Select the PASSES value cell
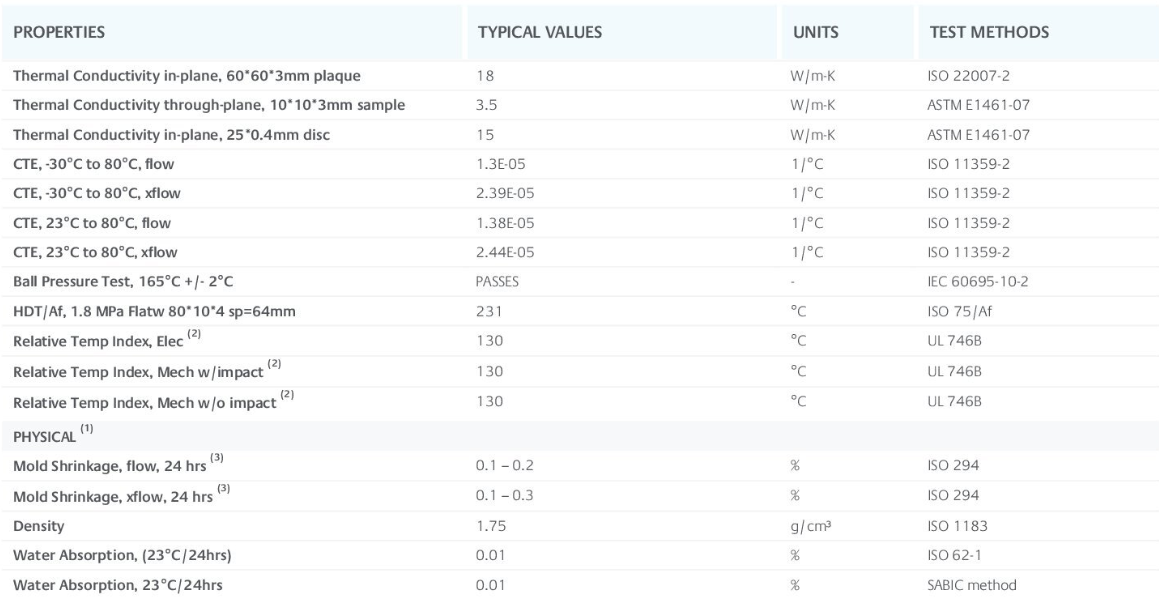 click(x=497, y=282)
